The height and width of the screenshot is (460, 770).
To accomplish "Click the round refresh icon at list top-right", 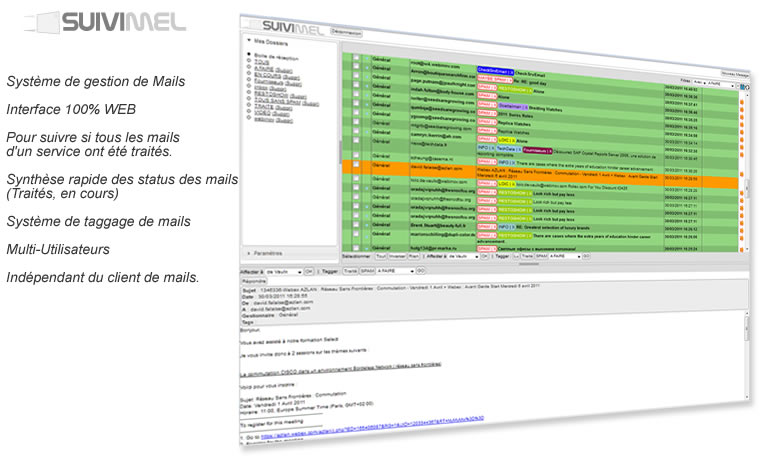I will [x=747, y=87].
